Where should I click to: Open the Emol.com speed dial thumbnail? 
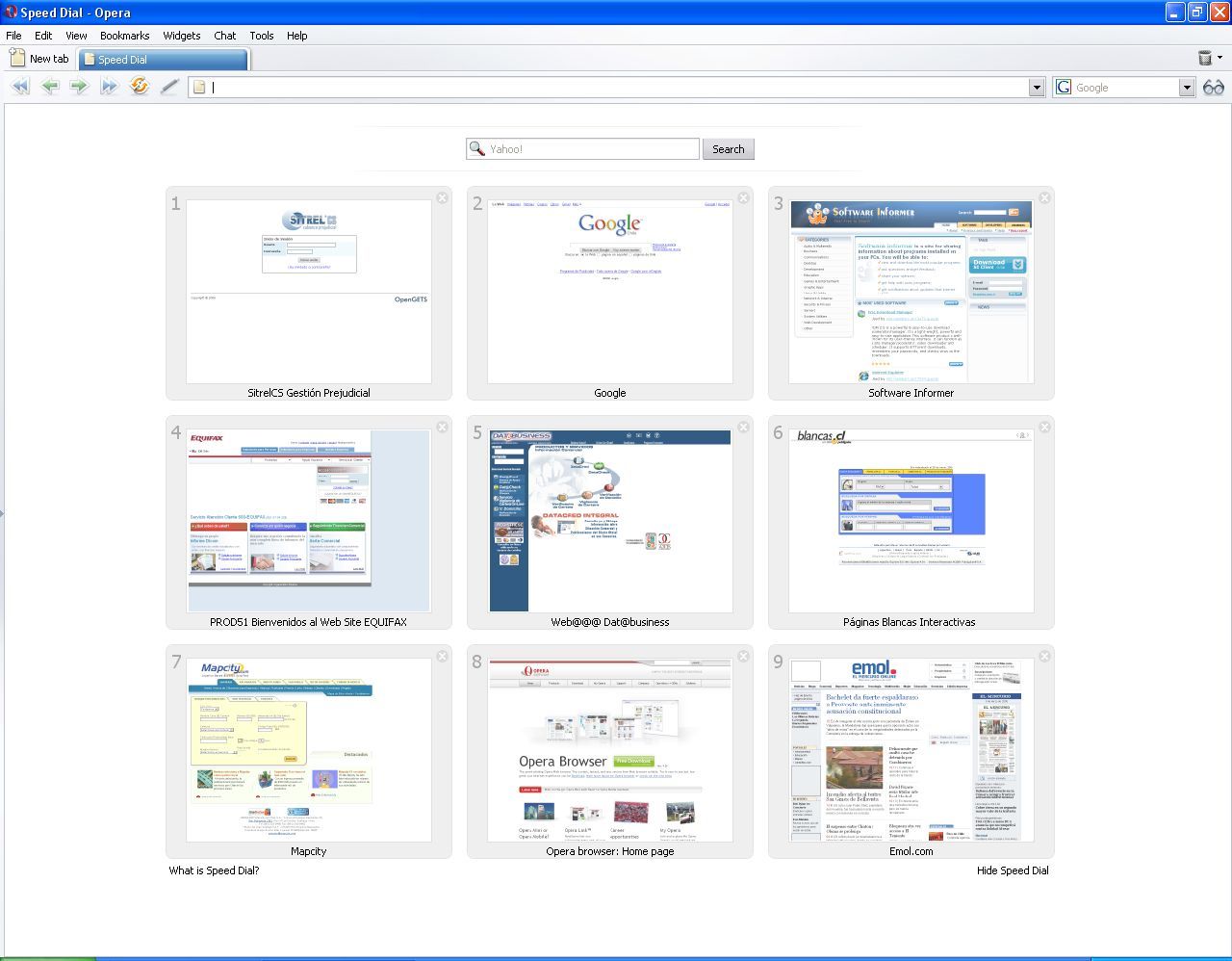pos(911,751)
